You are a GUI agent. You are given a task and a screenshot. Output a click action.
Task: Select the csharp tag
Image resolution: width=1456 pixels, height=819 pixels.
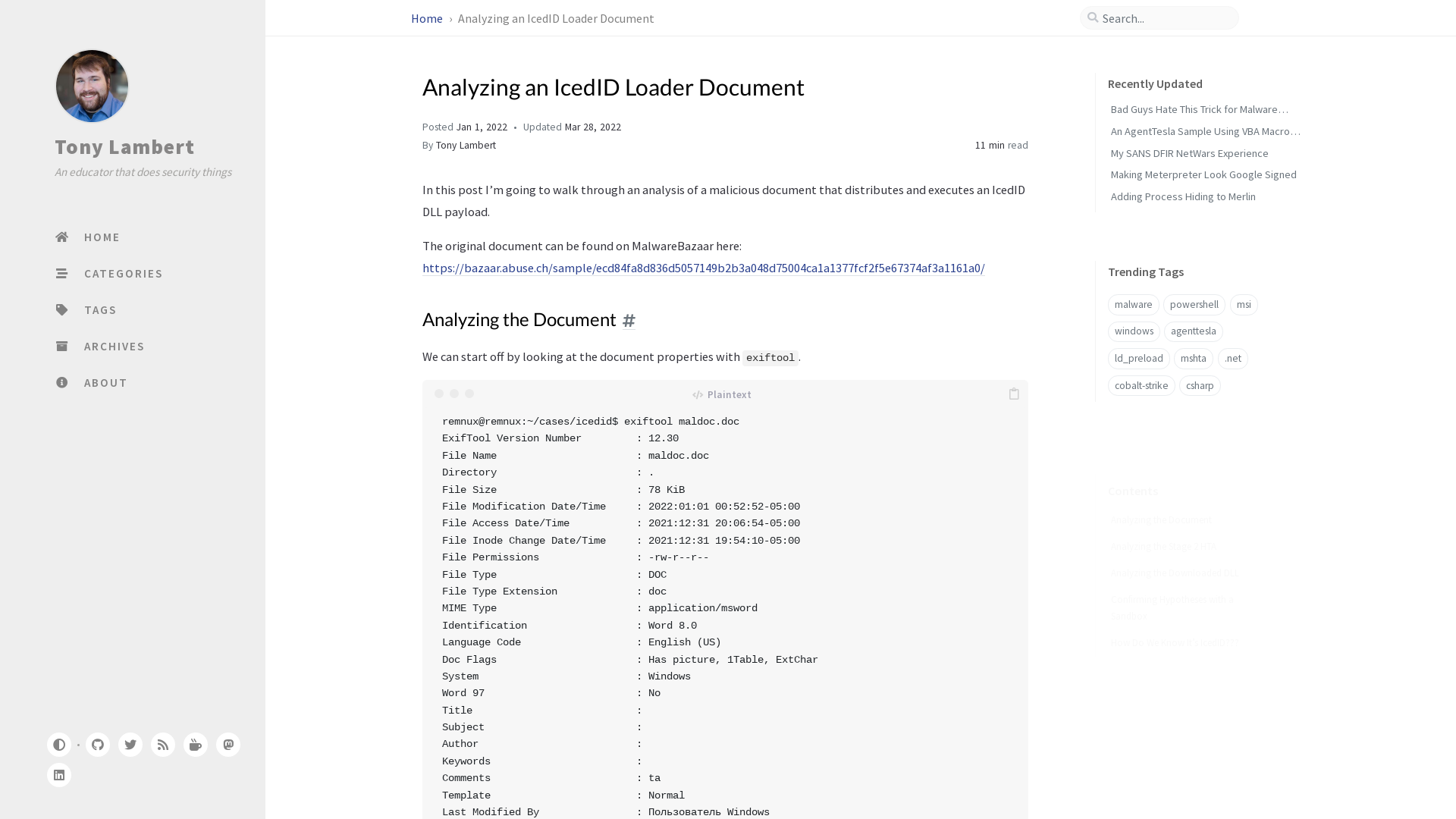coord(1200,386)
